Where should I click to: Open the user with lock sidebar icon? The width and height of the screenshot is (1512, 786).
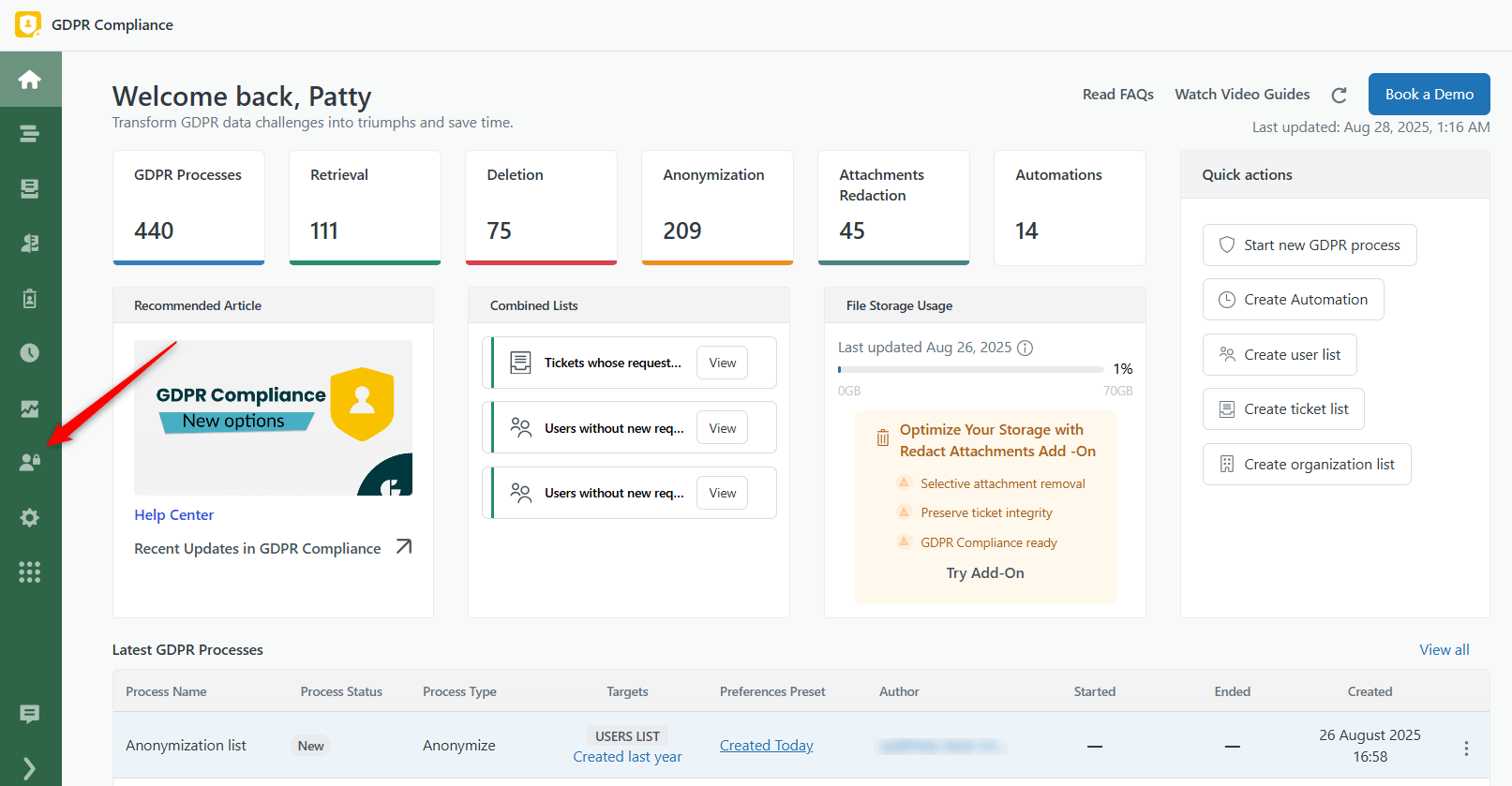[x=30, y=463]
